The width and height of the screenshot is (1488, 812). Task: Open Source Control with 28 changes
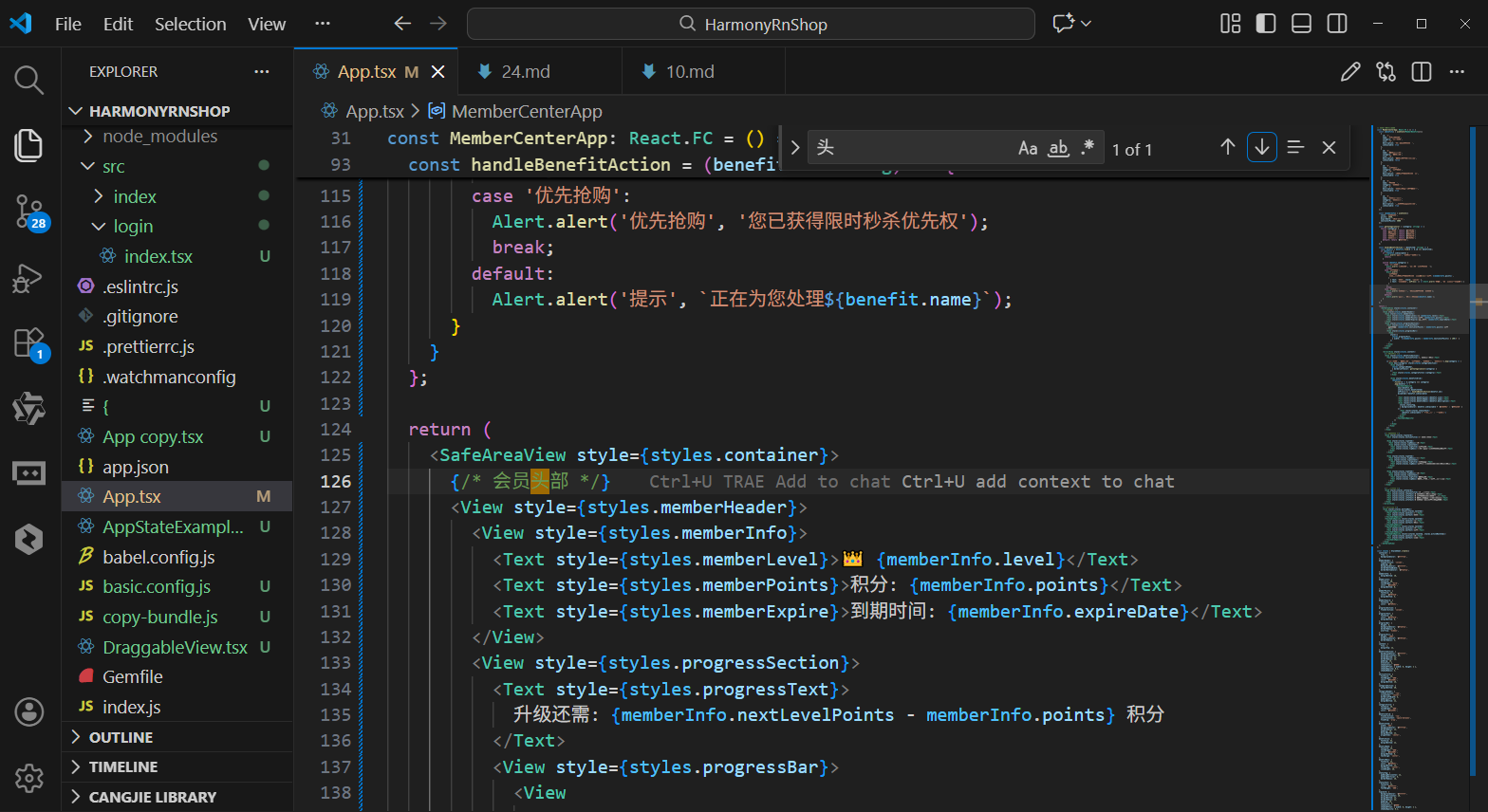29,212
